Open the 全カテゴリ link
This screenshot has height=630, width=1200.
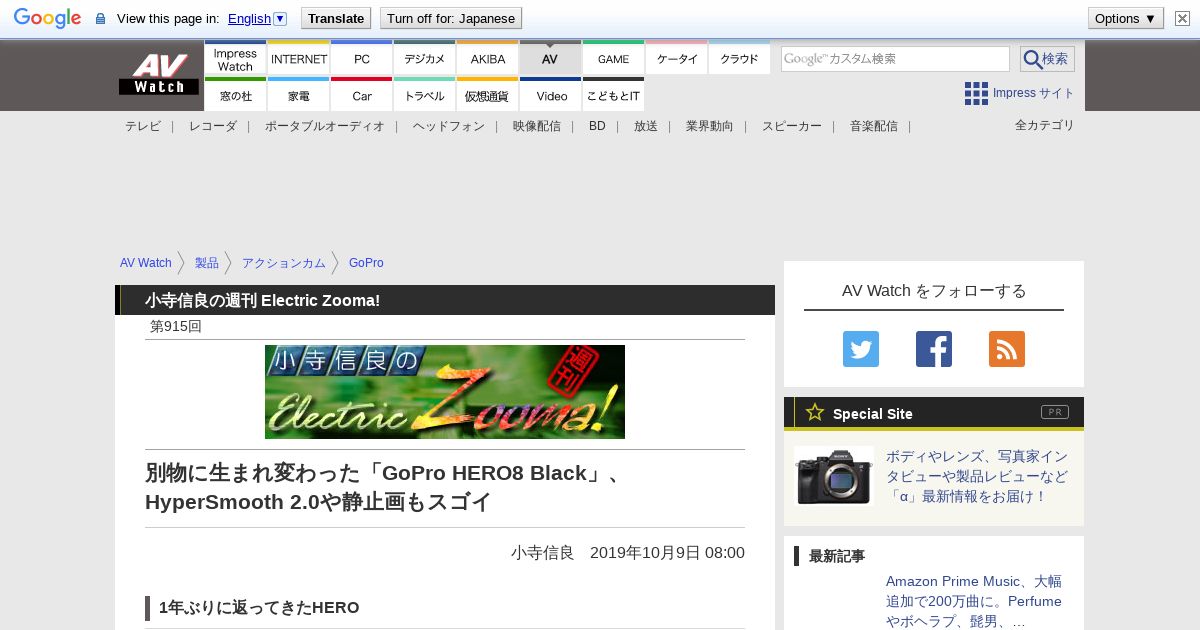click(1045, 125)
